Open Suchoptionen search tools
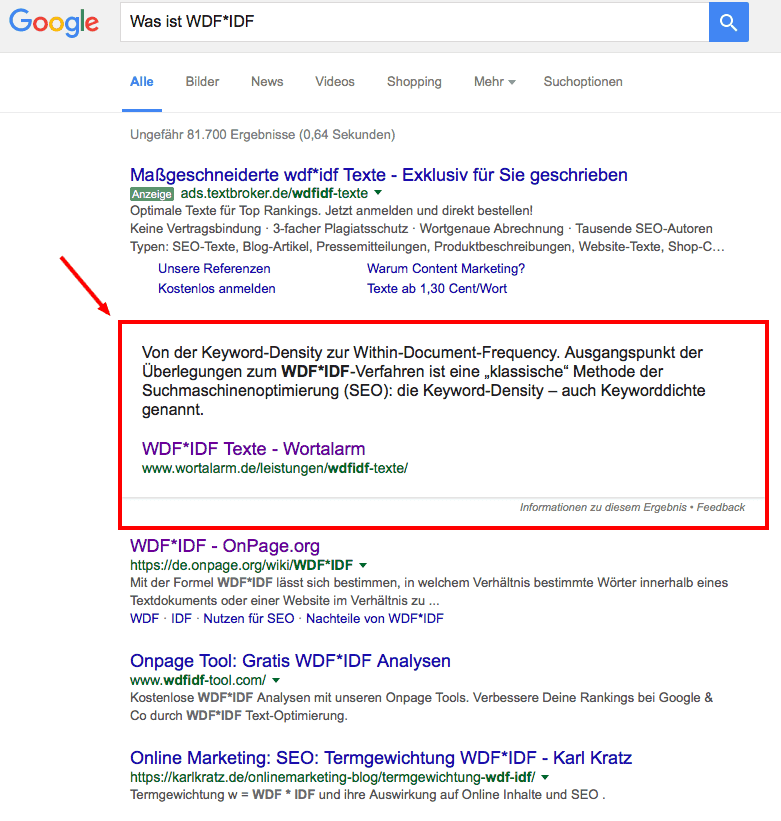The image size is (781, 821). (583, 82)
